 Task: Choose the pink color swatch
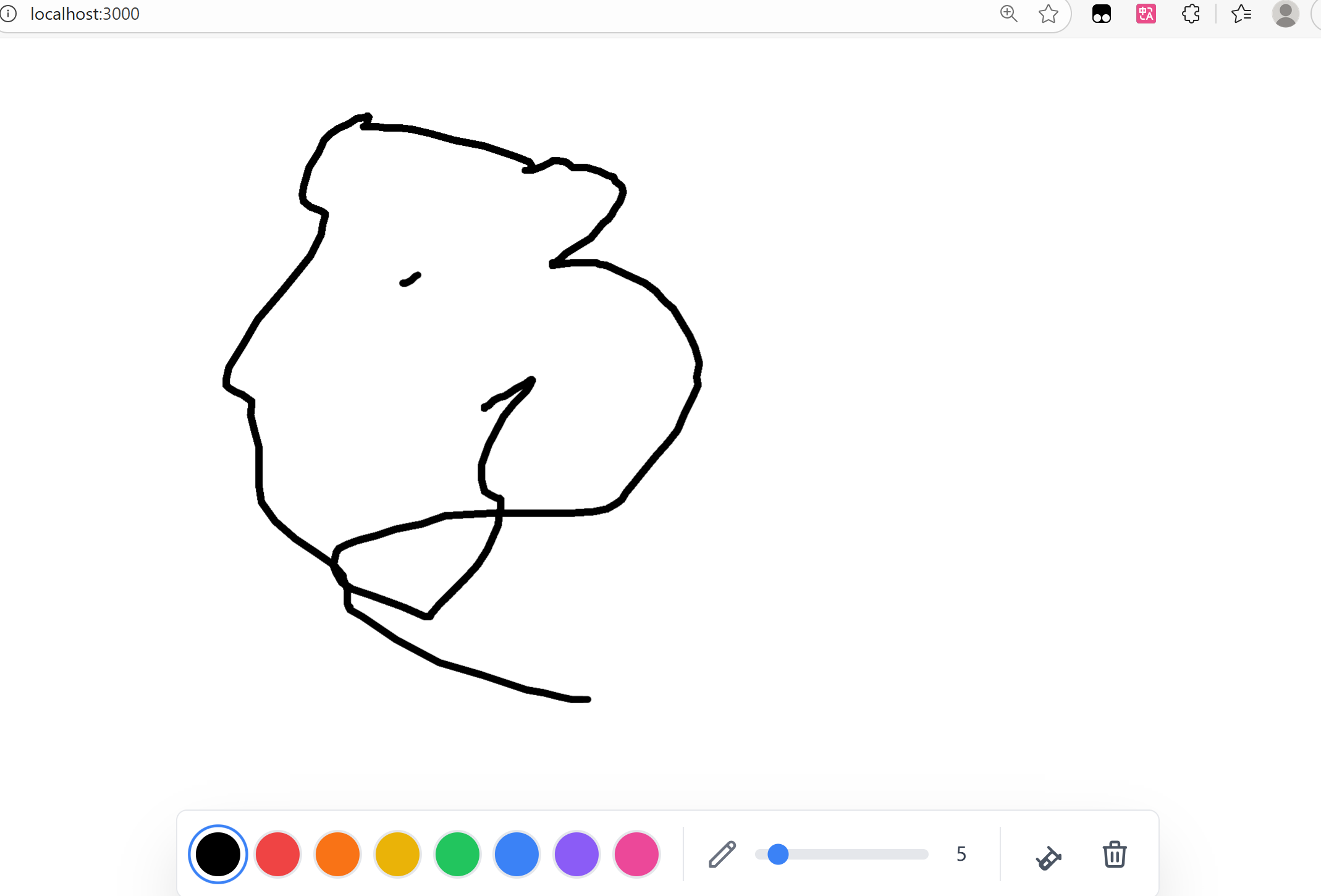pyautogui.click(x=636, y=855)
